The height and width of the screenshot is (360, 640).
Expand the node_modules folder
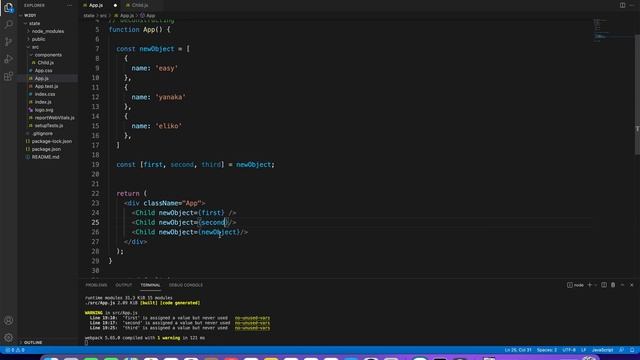click(x=48, y=31)
